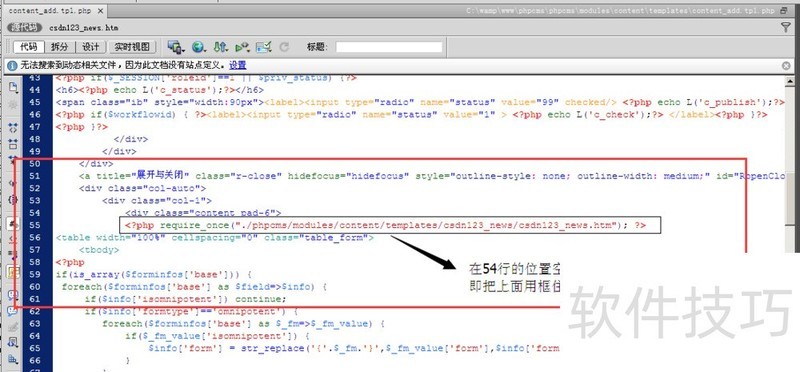This screenshot has width=800, height=372.
Task: Click the 标题 title input field
Action: 389,47
